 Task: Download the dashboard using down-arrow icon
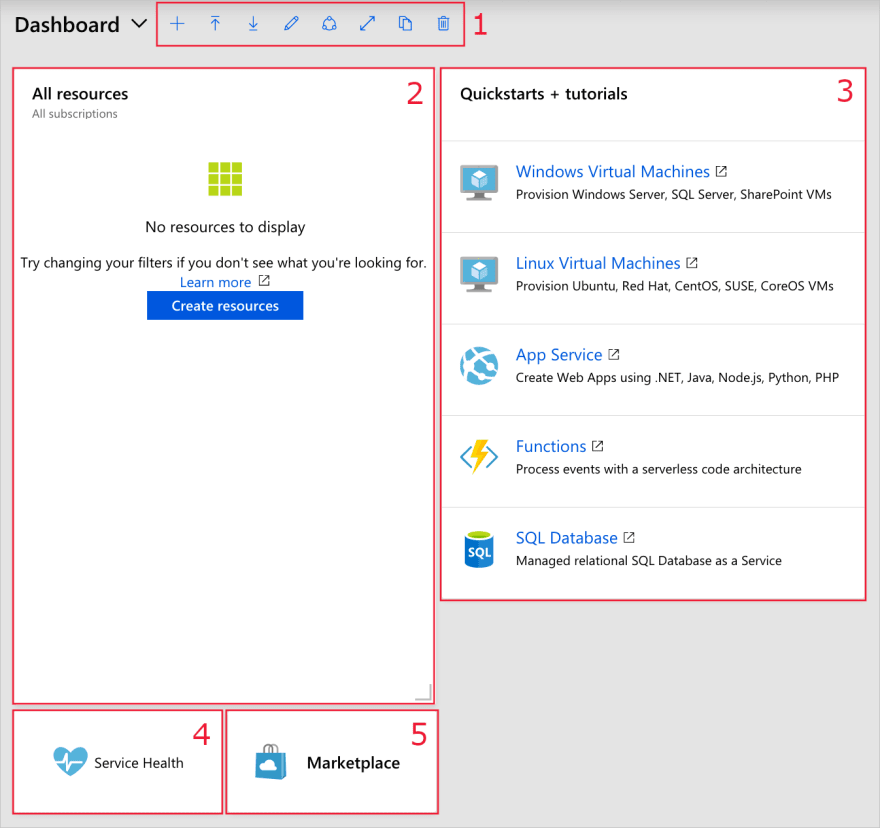tap(253, 24)
